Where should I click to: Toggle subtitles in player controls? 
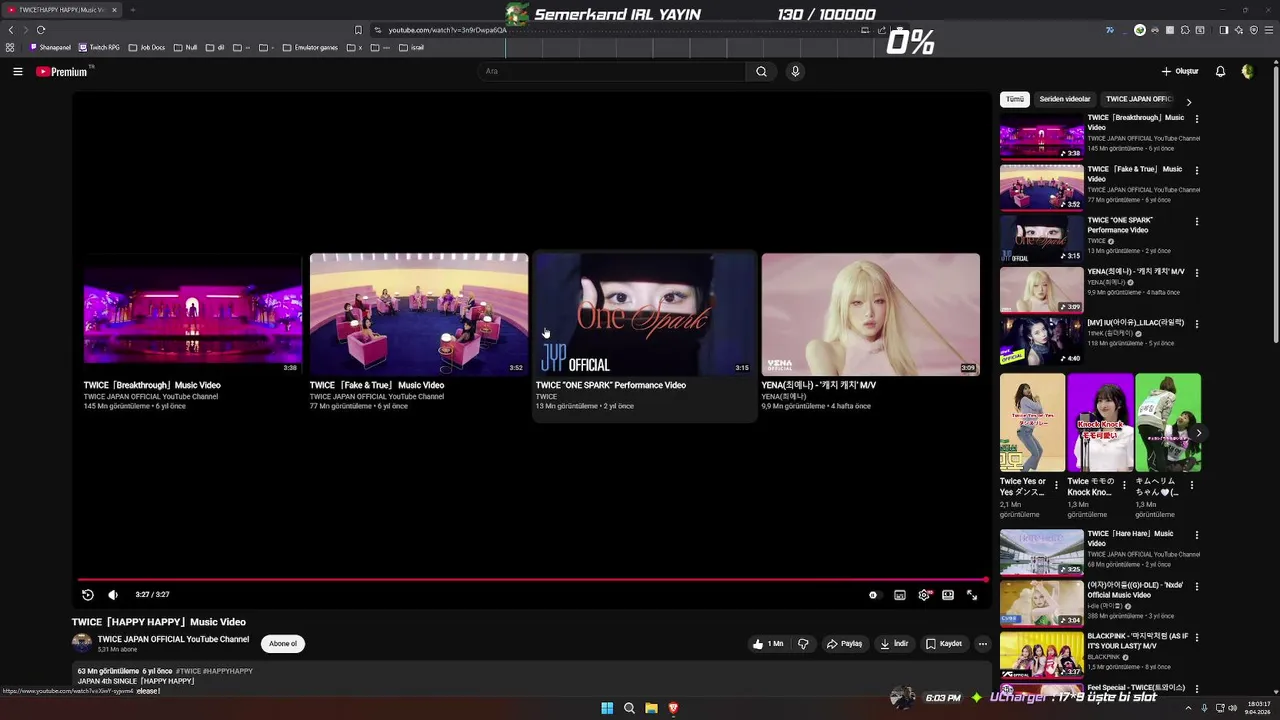pyautogui.click(x=900, y=595)
